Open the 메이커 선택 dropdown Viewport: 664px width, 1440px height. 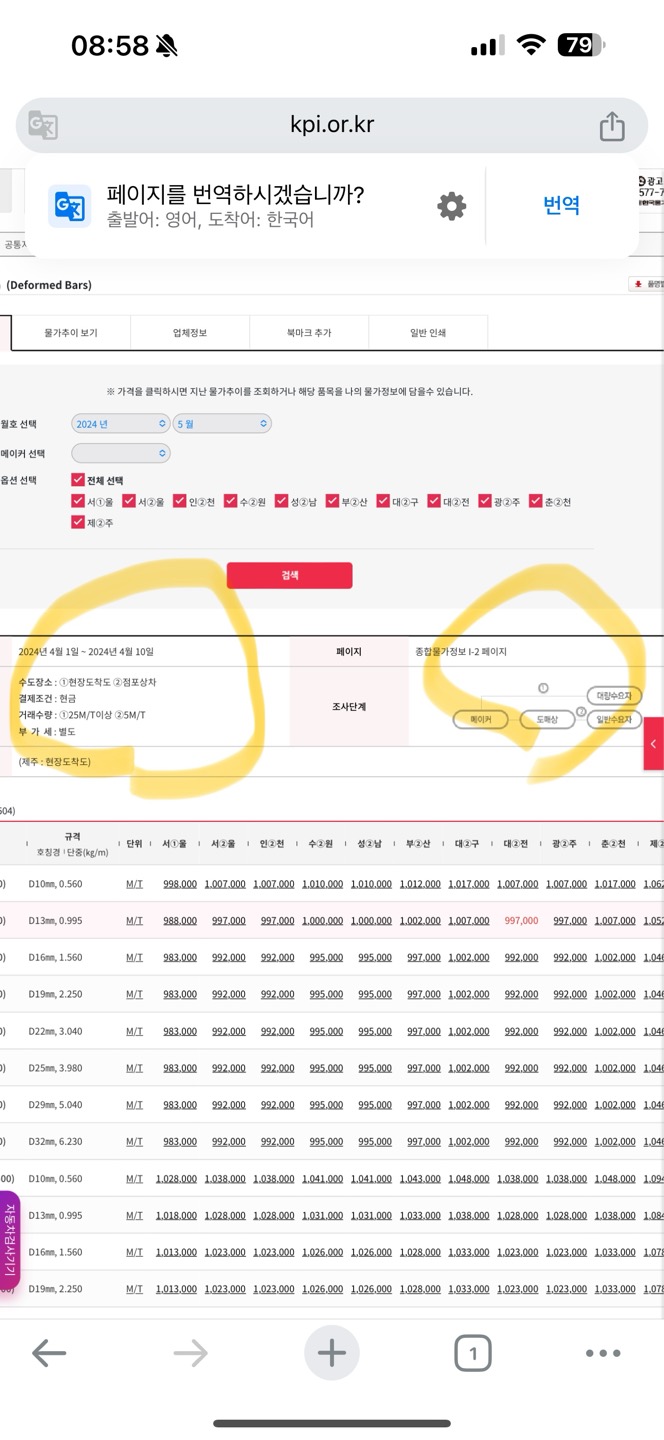tap(120, 454)
